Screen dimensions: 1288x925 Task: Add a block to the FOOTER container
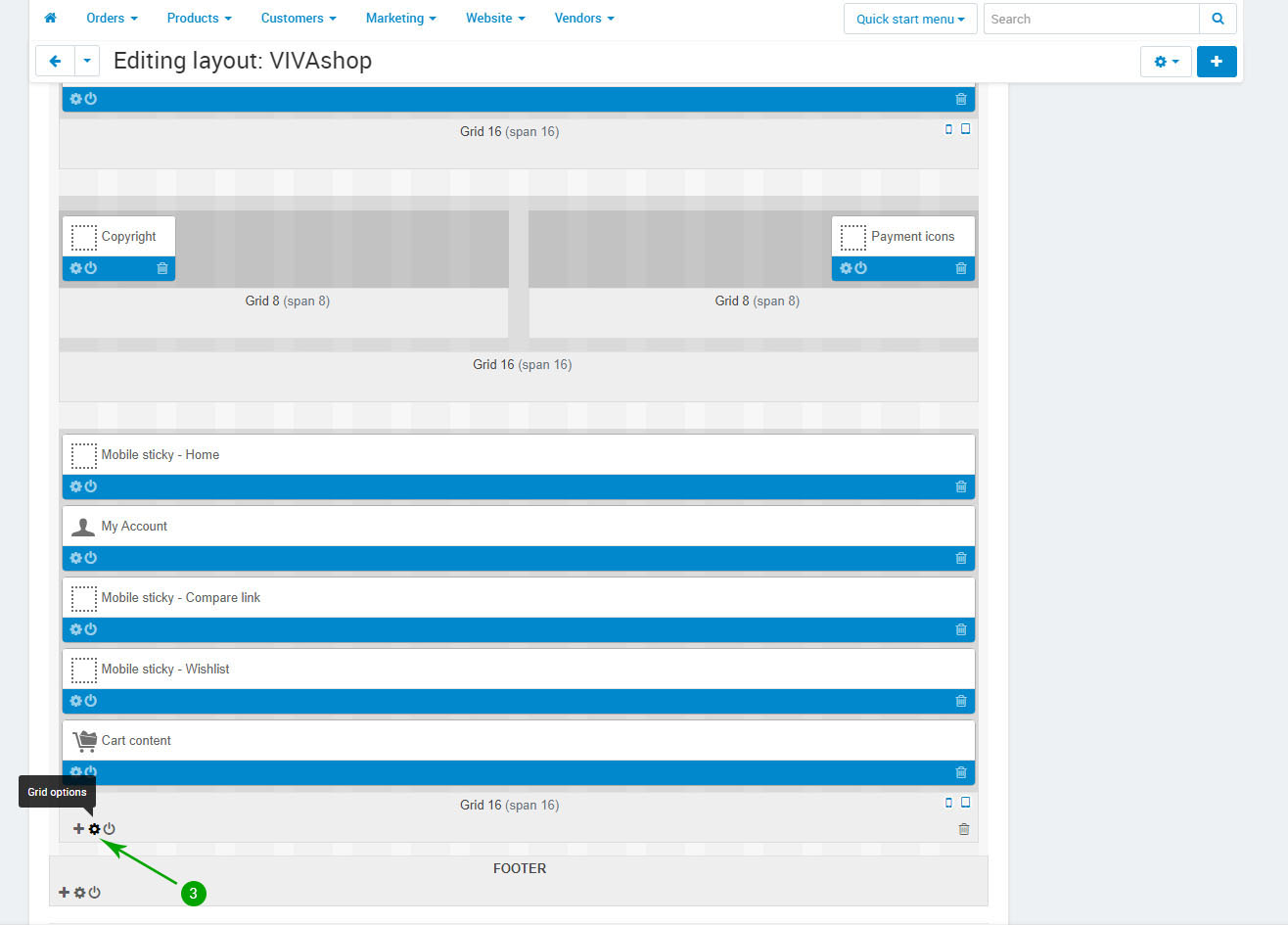click(64, 893)
